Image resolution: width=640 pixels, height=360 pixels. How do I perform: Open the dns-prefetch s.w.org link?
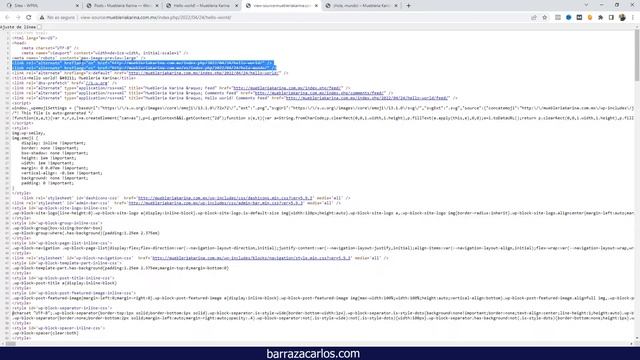click(x=97, y=83)
